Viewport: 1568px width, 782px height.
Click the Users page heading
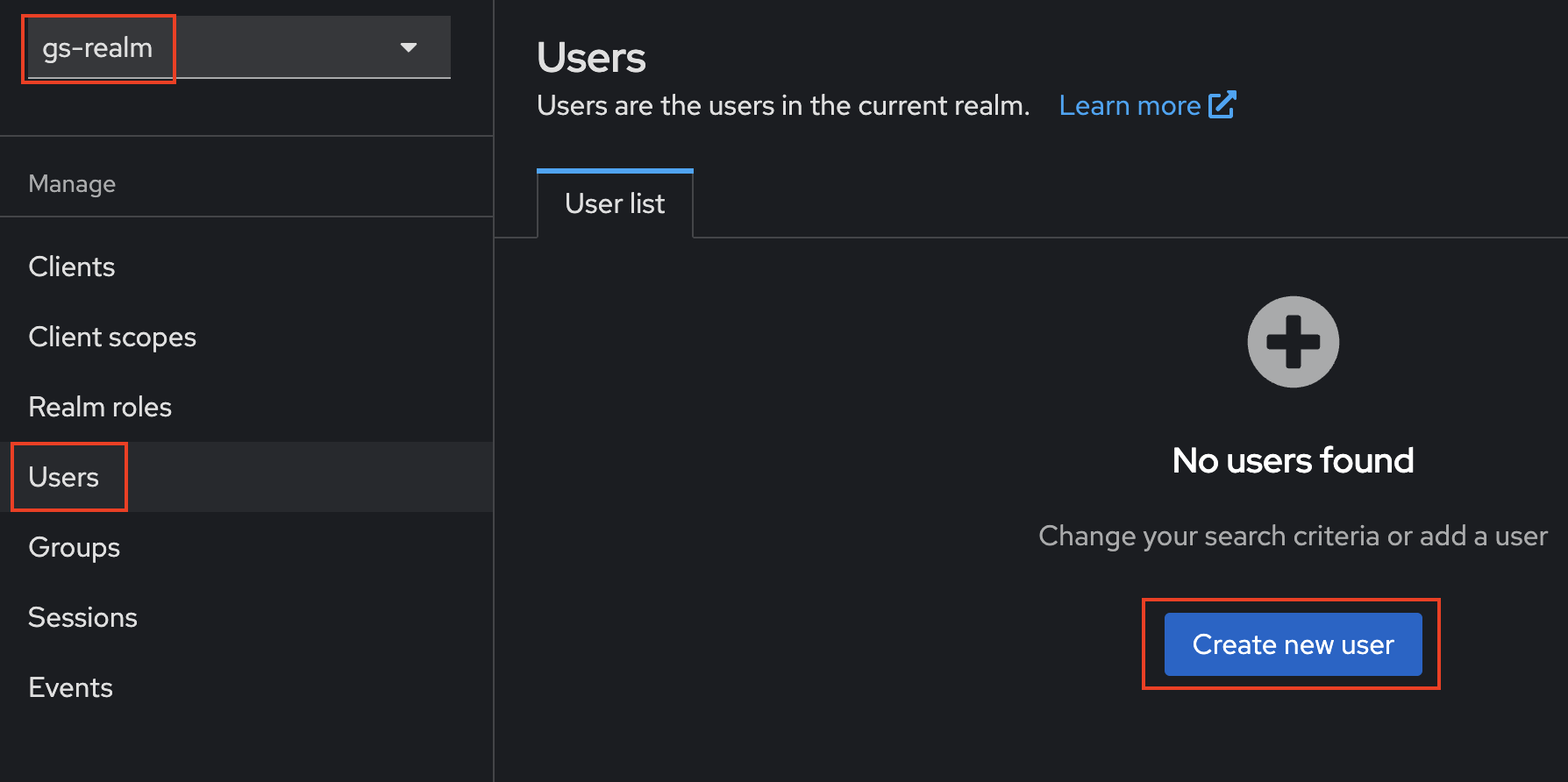[x=591, y=58]
